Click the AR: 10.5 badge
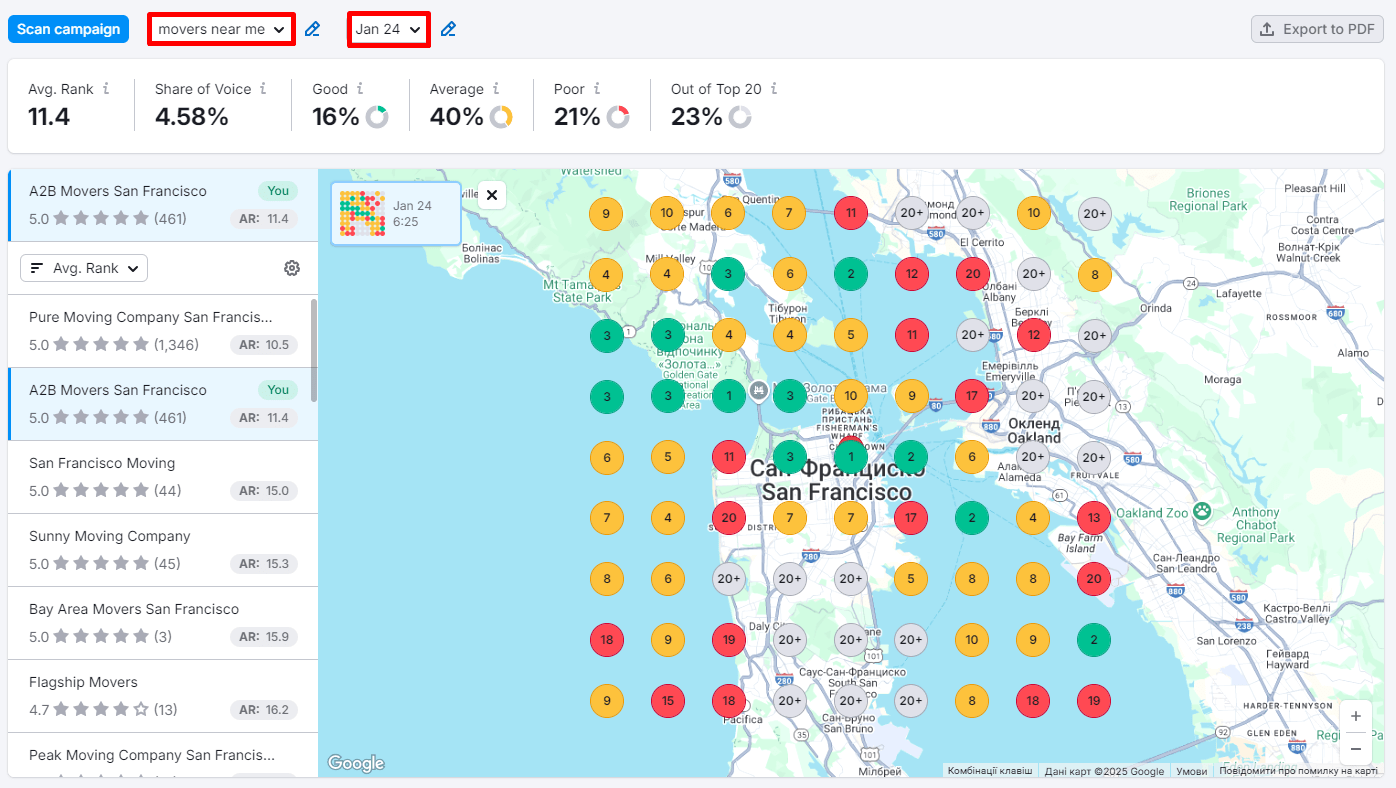This screenshot has width=1396, height=788. click(264, 345)
